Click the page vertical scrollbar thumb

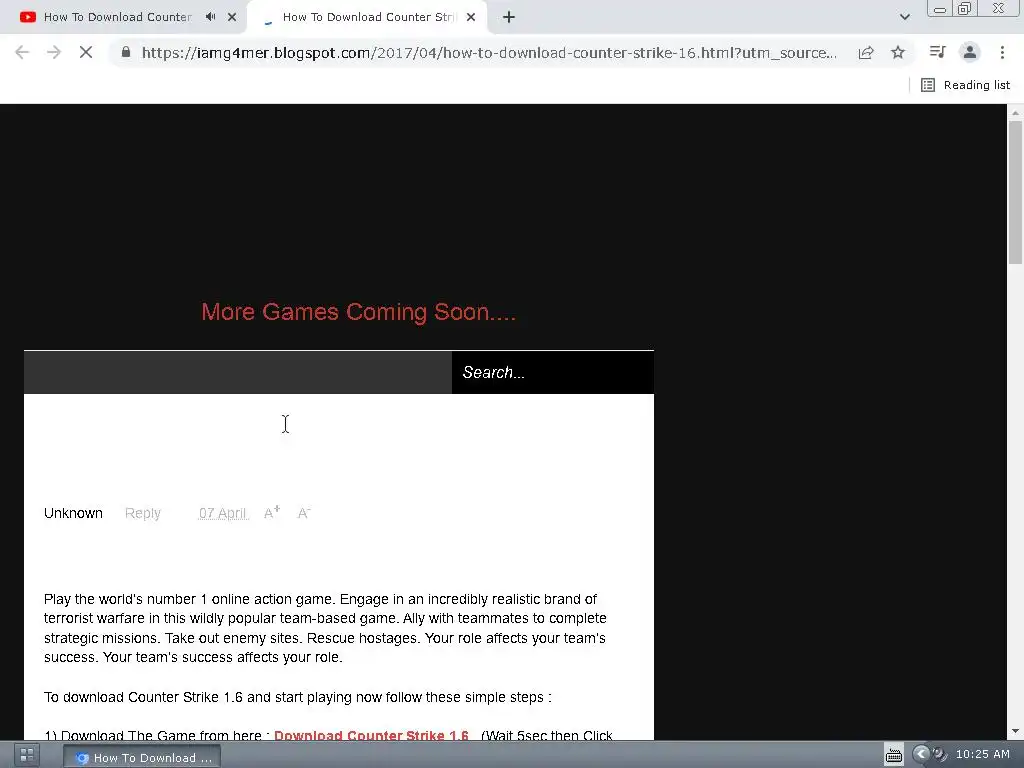[x=1015, y=193]
